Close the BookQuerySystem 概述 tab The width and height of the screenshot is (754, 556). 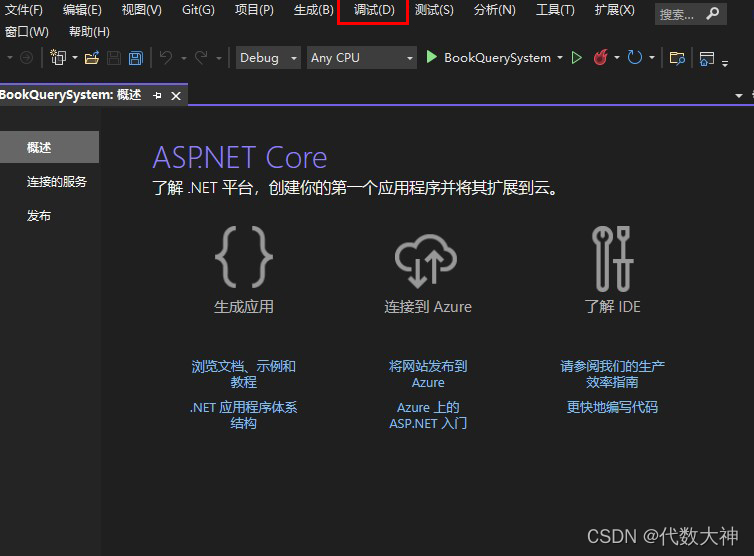(x=176, y=96)
